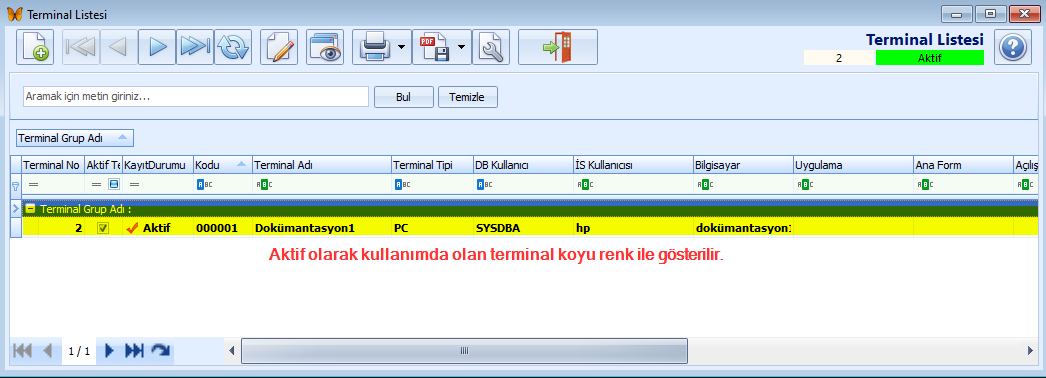Toggle active checkbox in Dokümantasyon1 row

pyautogui.click(x=103, y=228)
